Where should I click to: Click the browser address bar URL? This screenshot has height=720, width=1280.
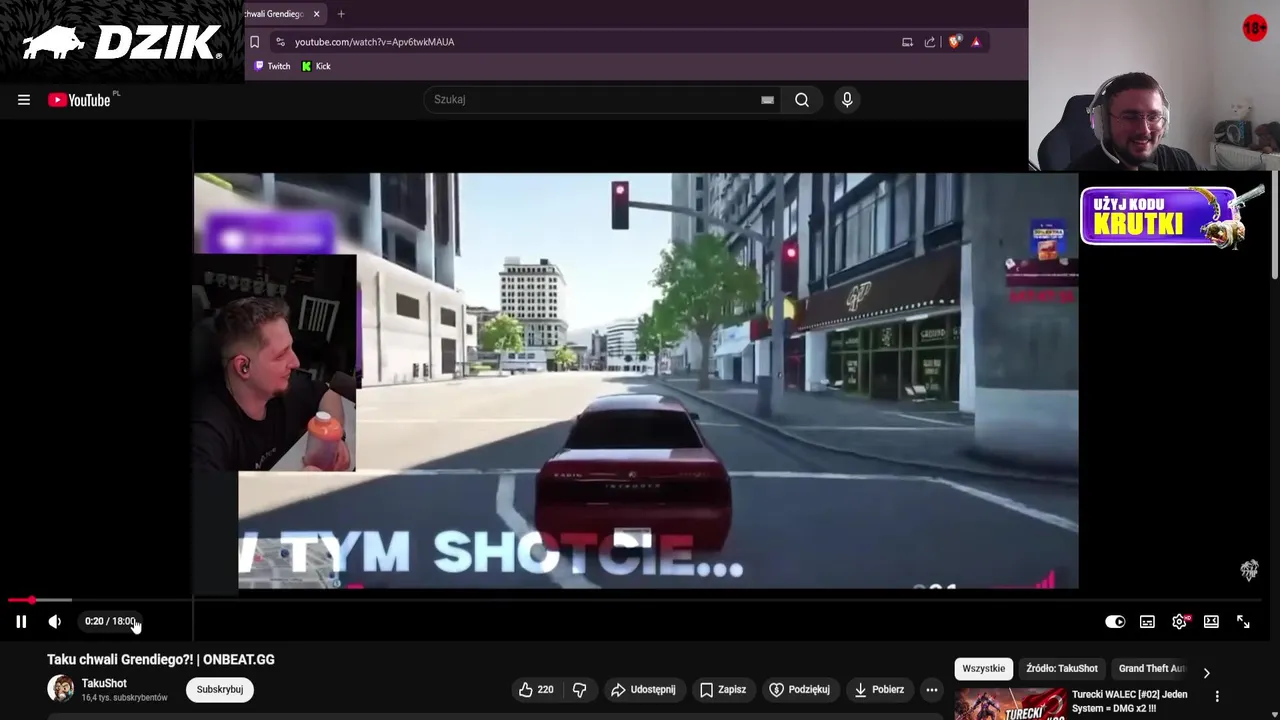[374, 42]
